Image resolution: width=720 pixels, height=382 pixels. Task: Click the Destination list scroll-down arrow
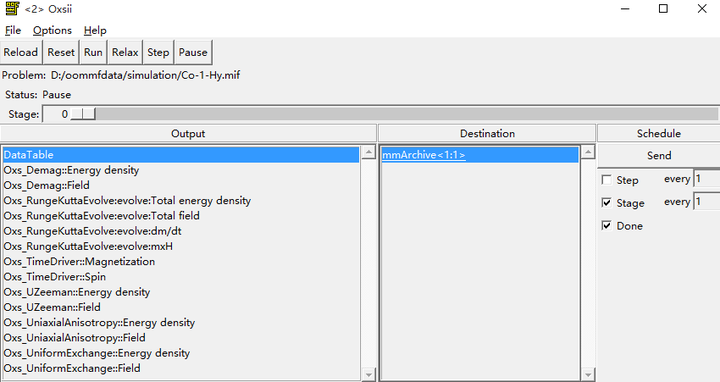588,375
